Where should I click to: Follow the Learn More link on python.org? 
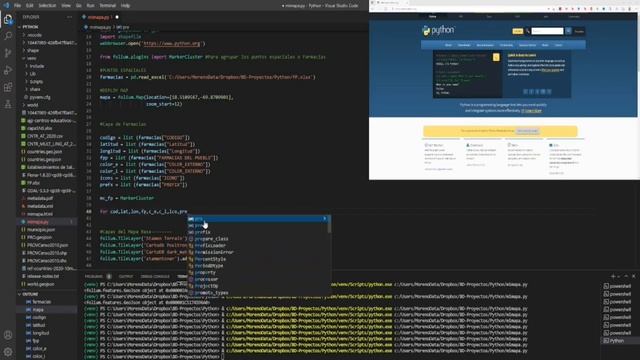coord(531,111)
